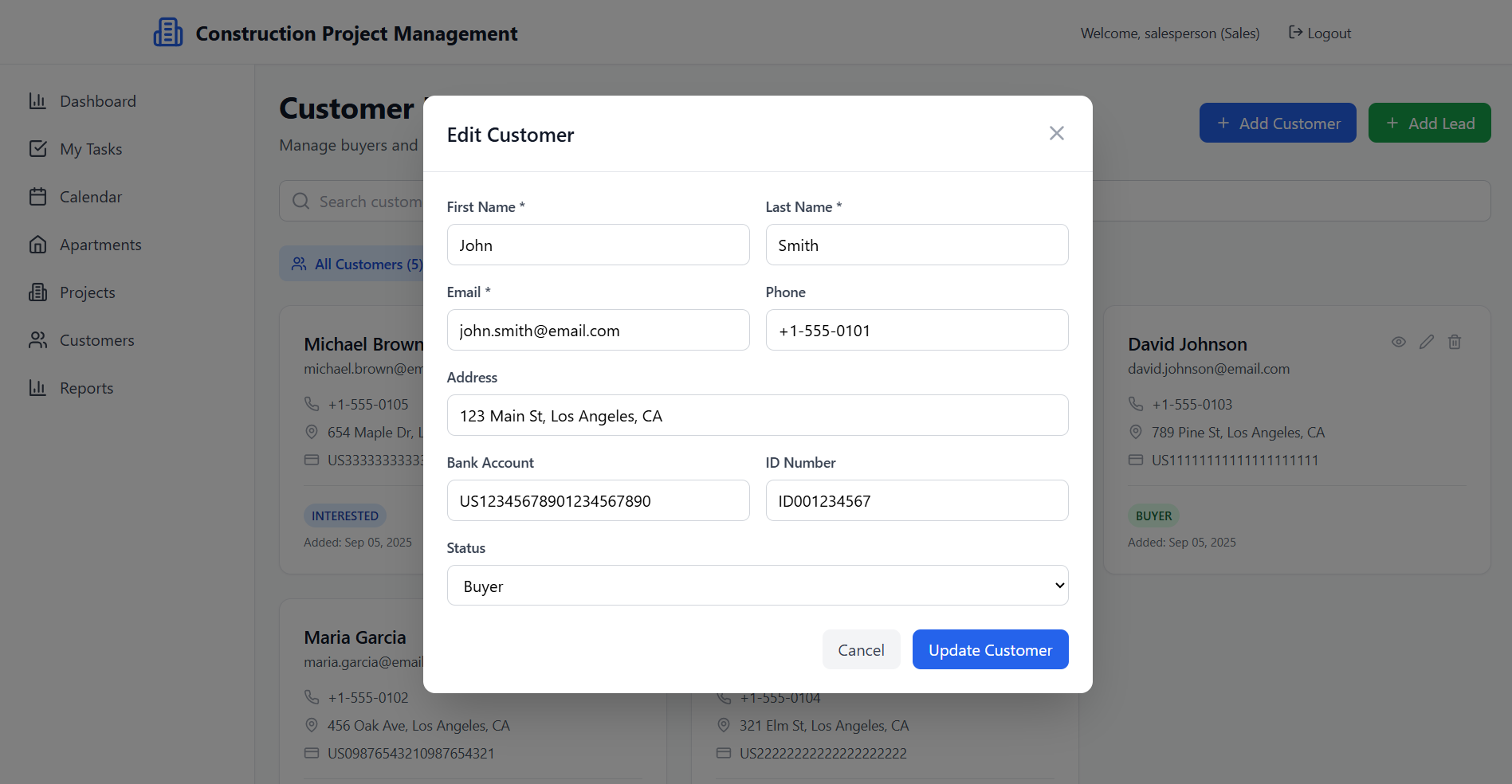Viewport: 1512px width, 784px height.
Task: Open Dashboard from the sidebar
Action: (x=97, y=101)
